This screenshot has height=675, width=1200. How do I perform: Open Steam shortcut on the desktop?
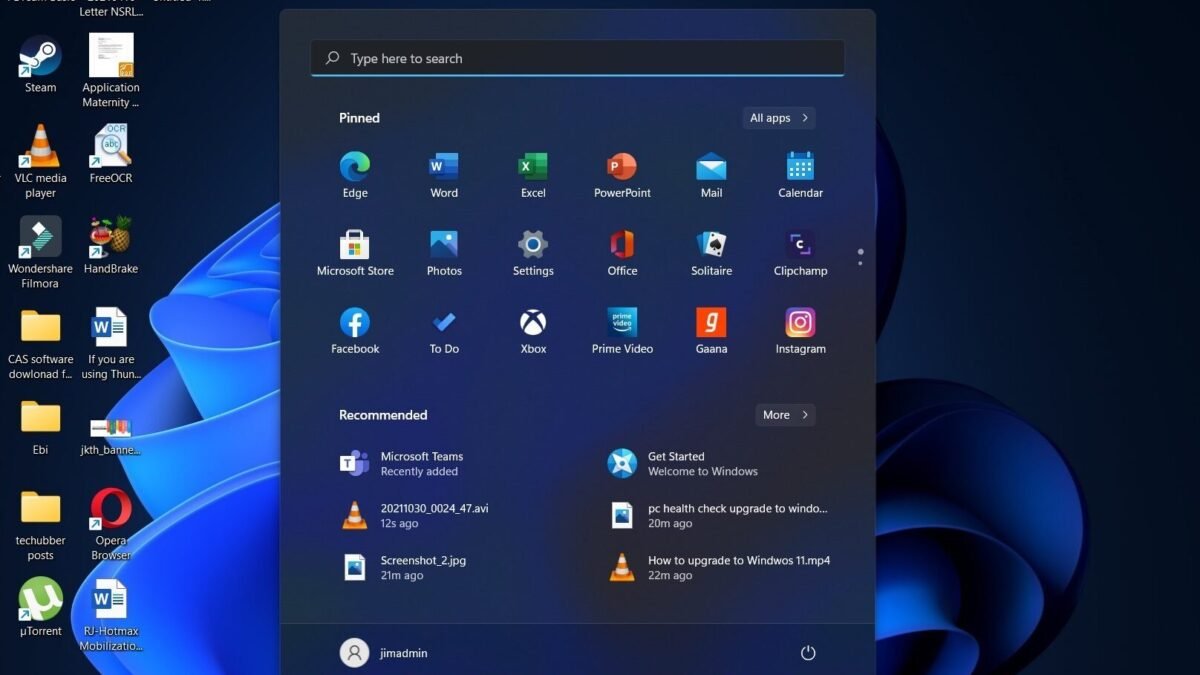(40, 64)
